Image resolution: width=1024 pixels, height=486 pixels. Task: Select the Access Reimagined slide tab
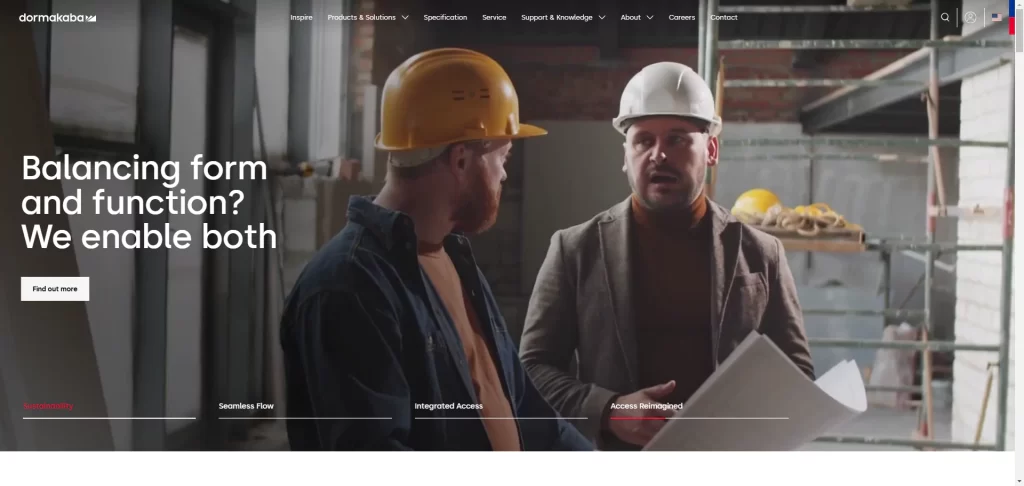point(647,406)
